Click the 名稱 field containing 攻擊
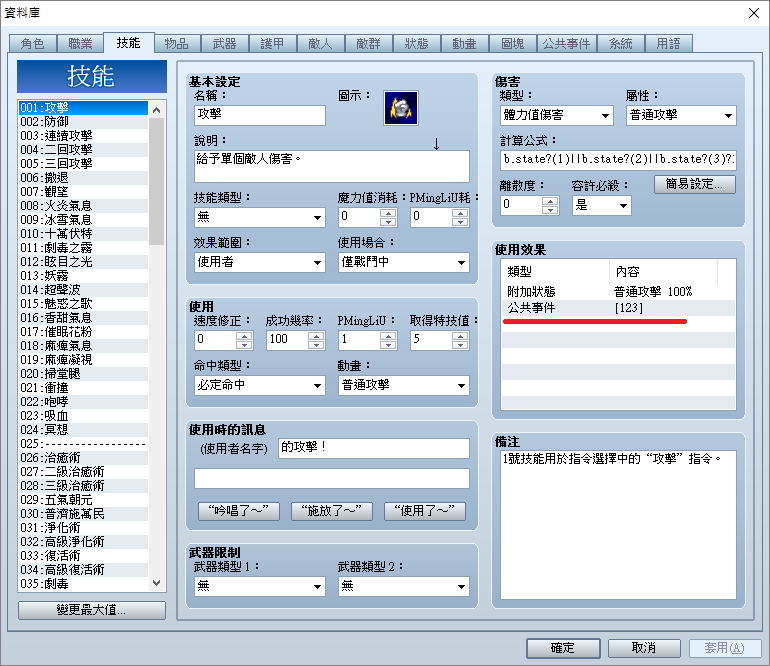Viewport: 770px width, 666px height. 260,115
